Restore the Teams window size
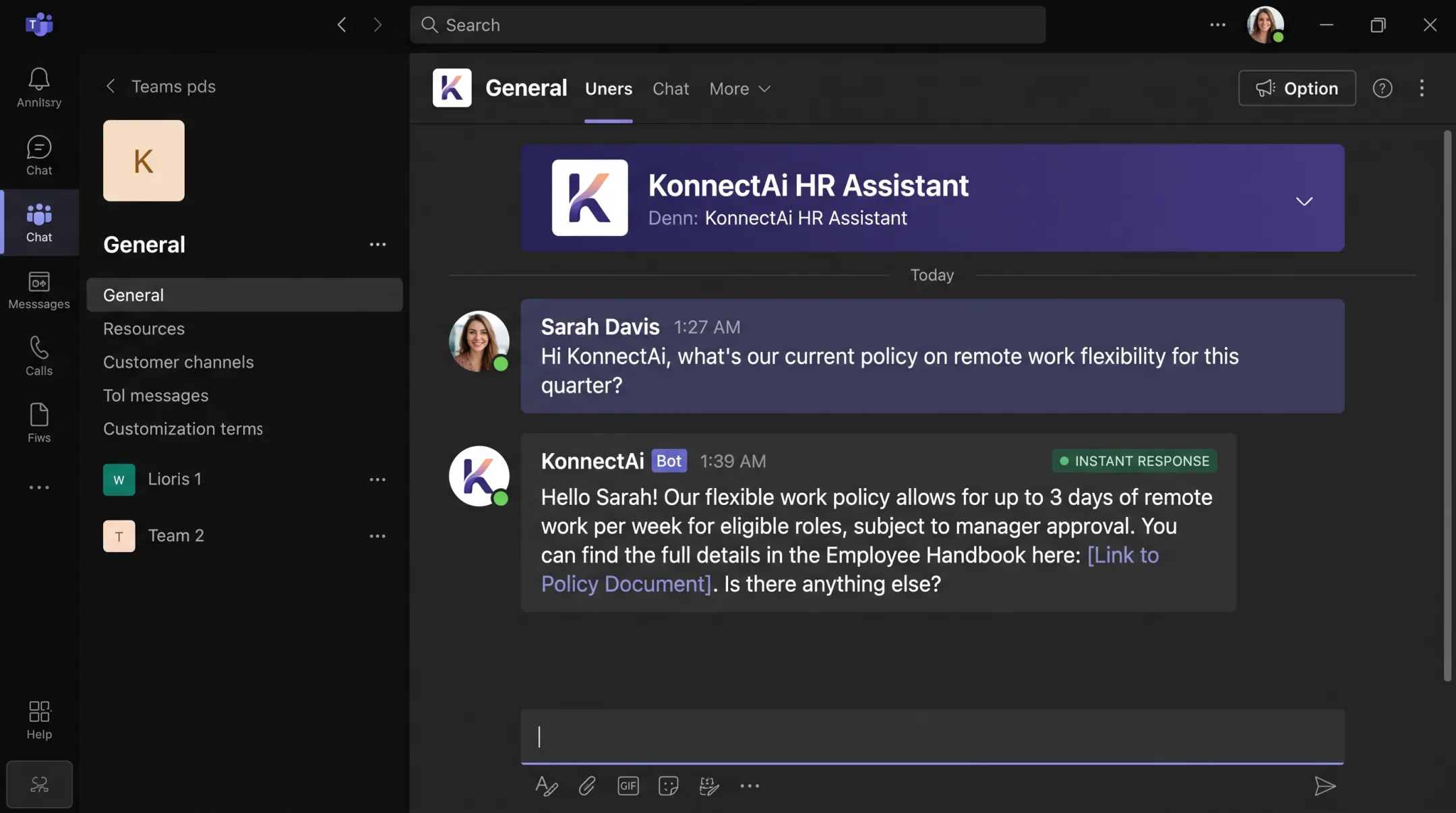1456x813 pixels. pos(1378,25)
